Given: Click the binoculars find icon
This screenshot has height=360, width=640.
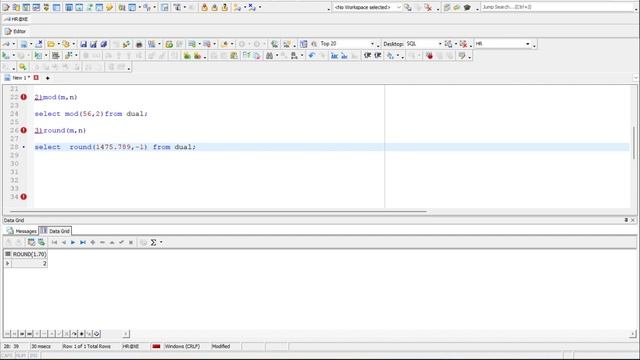Looking at the screenshot, I should pos(269,56).
